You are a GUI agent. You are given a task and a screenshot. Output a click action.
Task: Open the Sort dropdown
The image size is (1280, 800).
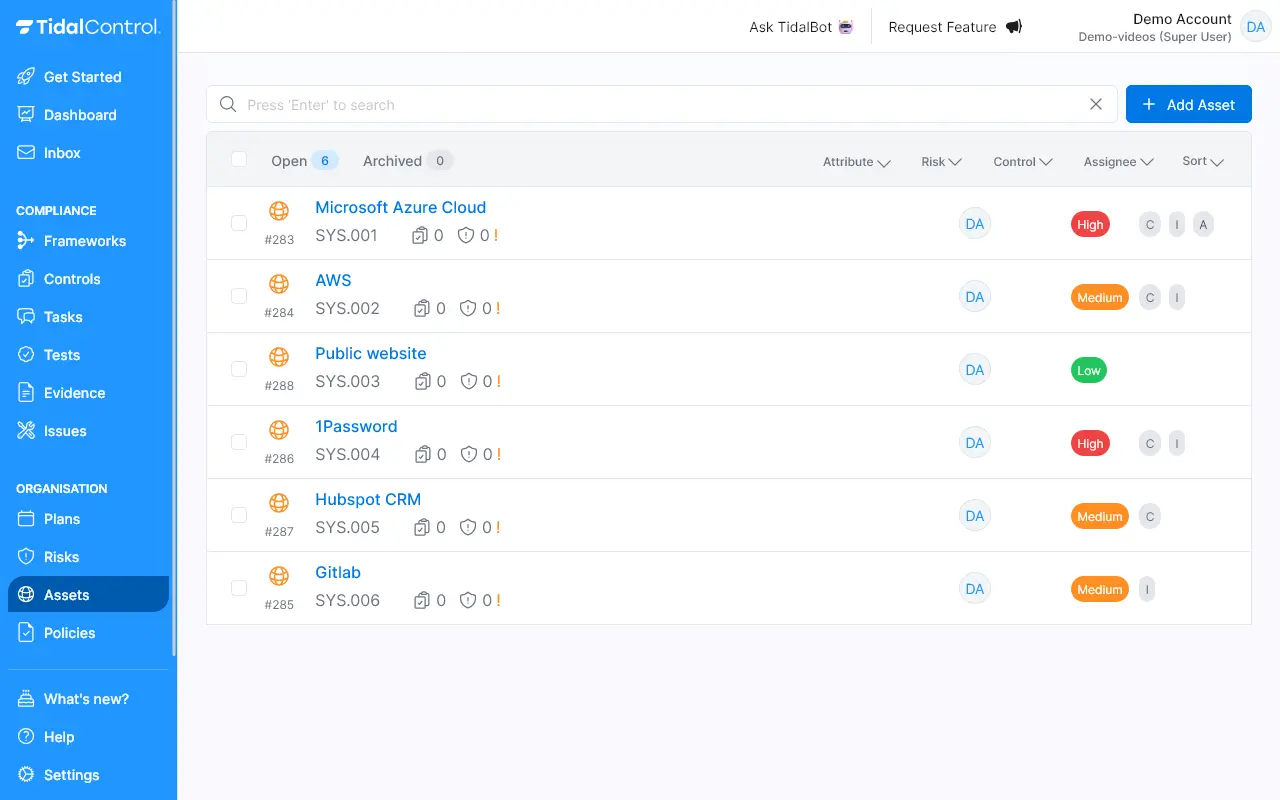pyautogui.click(x=1203, y=161)
